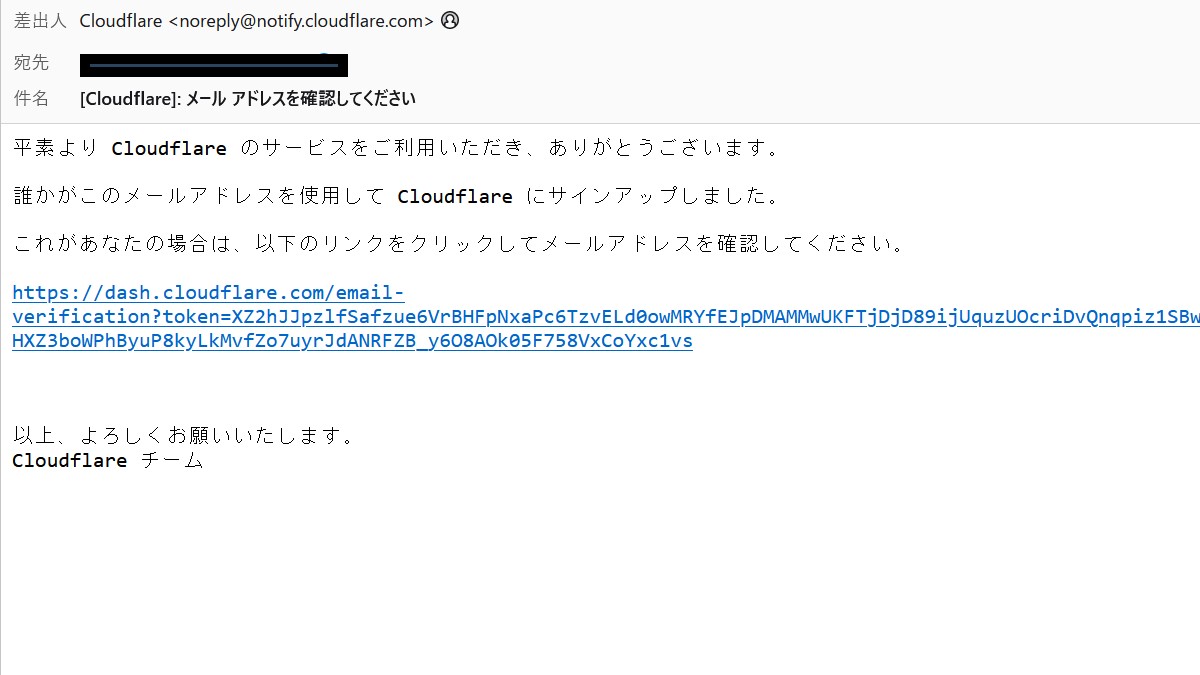This screenshot has height=675, width=1200.
Task: Click the final link line starting HXZ3boWPh
Action: coord(352,341)
